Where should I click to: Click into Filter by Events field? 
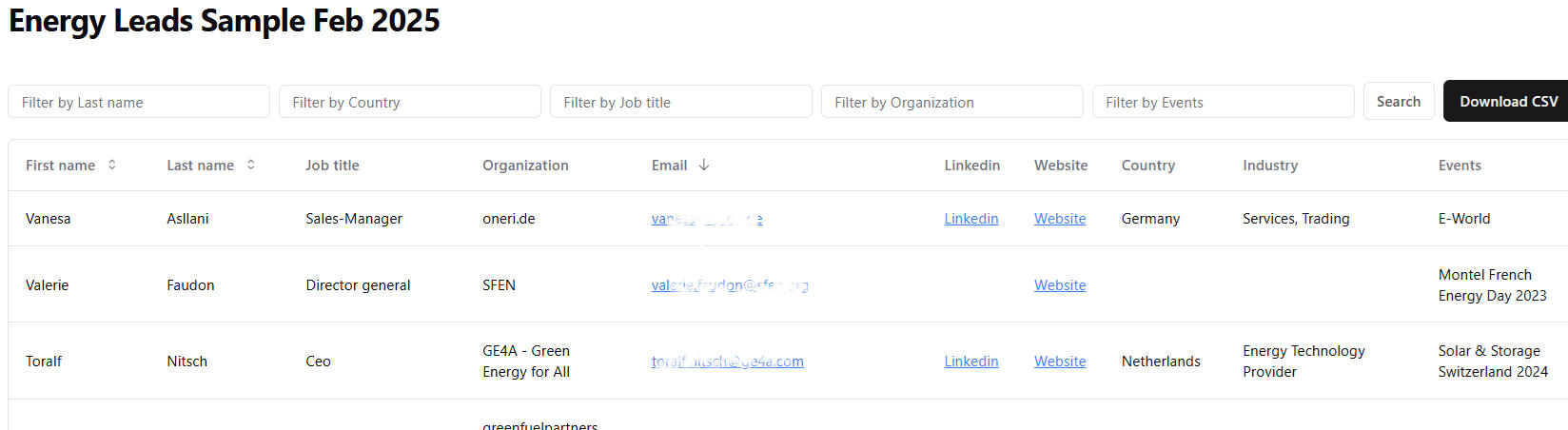tap(1224, 102)
